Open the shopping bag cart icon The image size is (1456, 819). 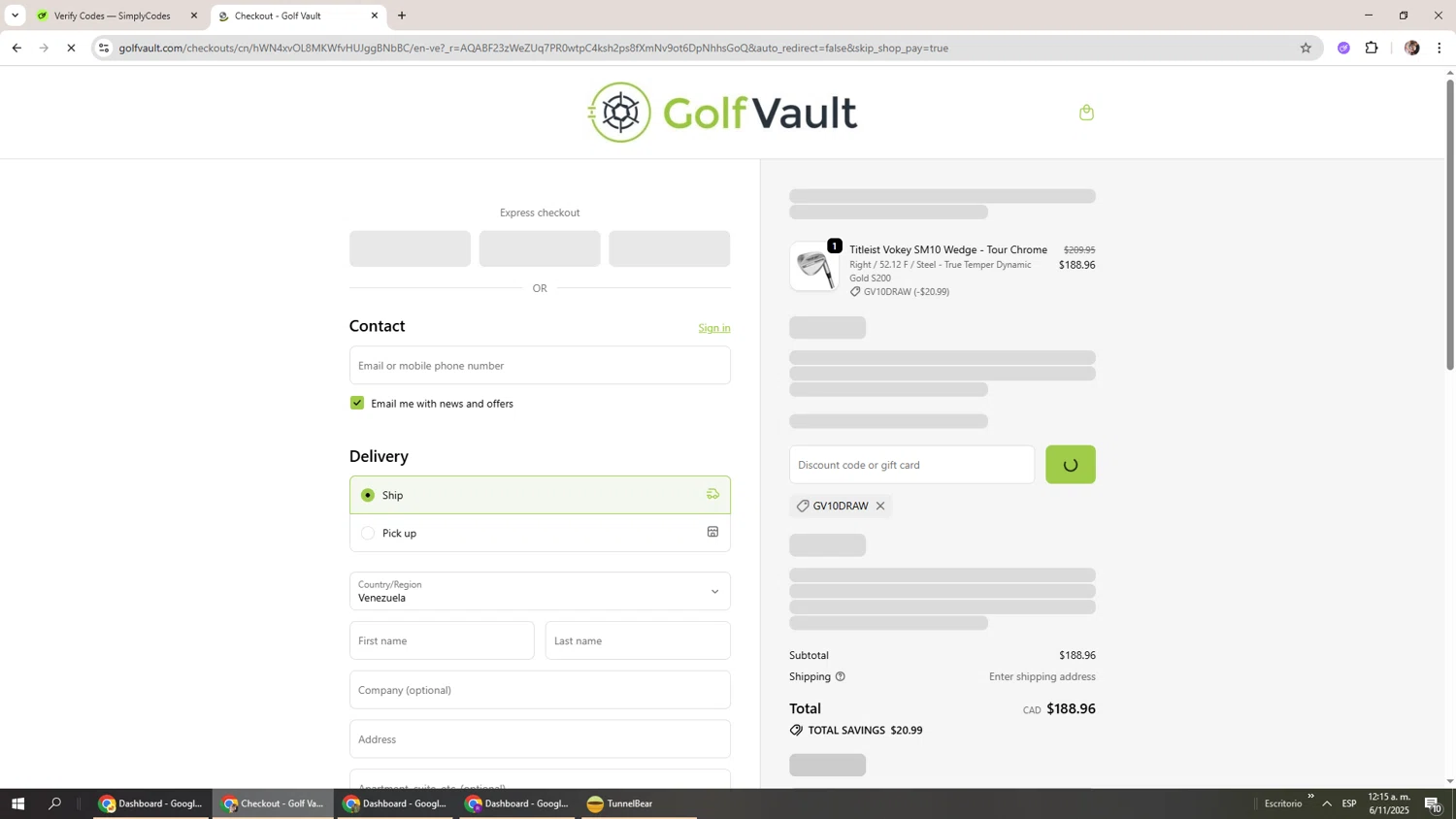pos(1086,113)
